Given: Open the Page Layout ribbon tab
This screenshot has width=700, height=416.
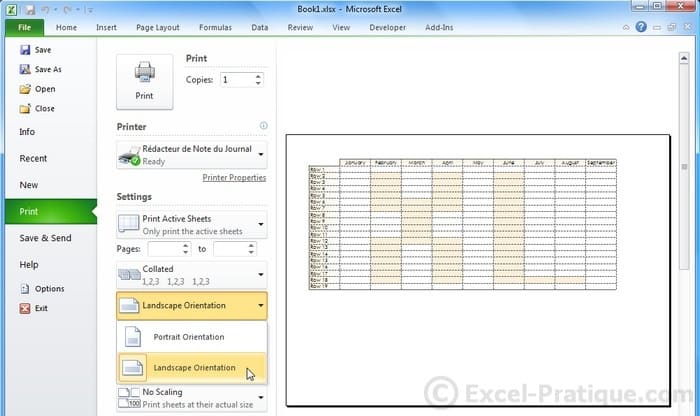Looking at the screenshot, I should pyautogui.click(x=158, y=28).
